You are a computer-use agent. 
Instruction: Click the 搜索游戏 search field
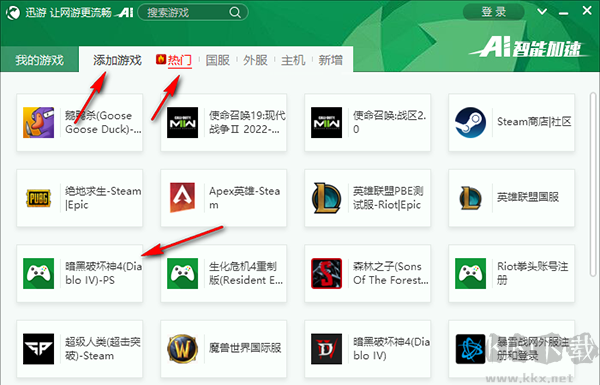tap(192, 13)
